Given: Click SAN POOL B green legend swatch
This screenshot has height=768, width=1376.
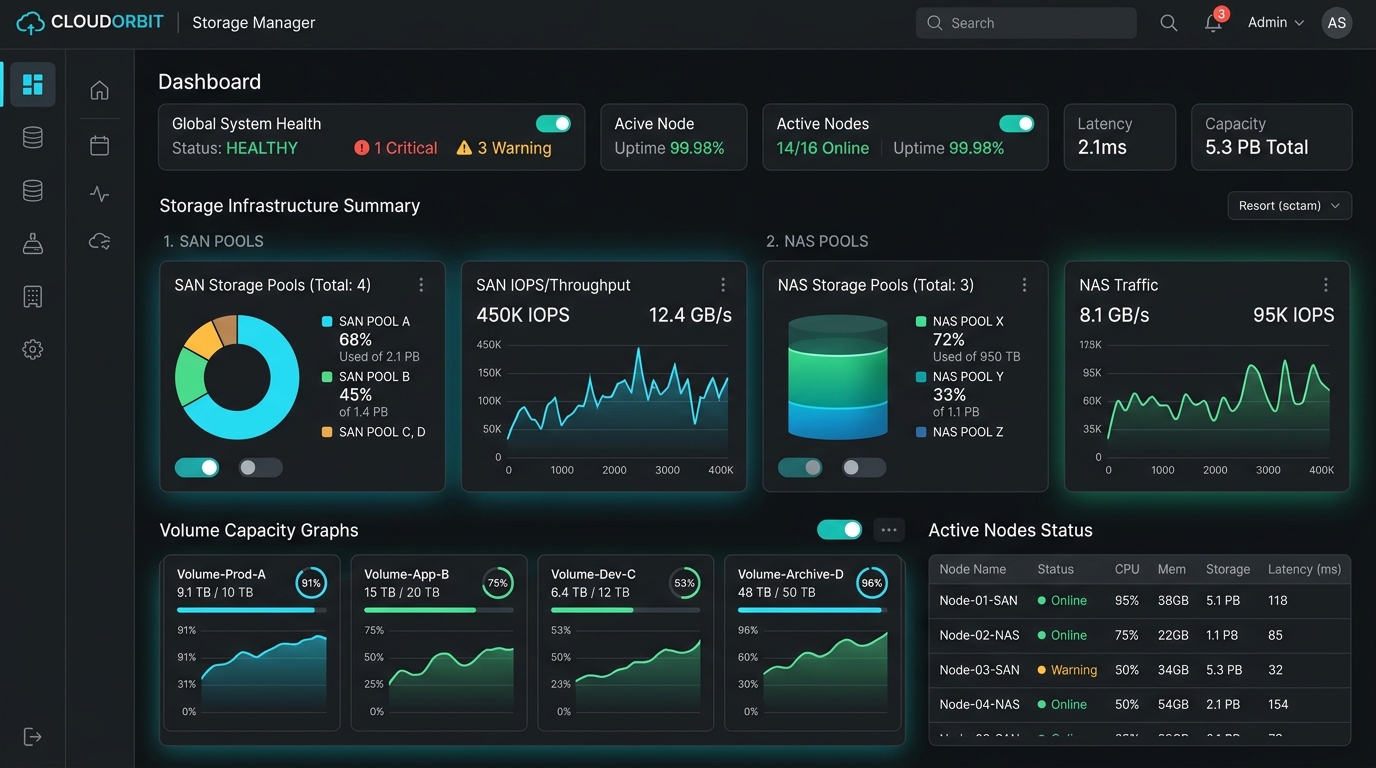Looking at the screenshot, I should click(327, 377).
